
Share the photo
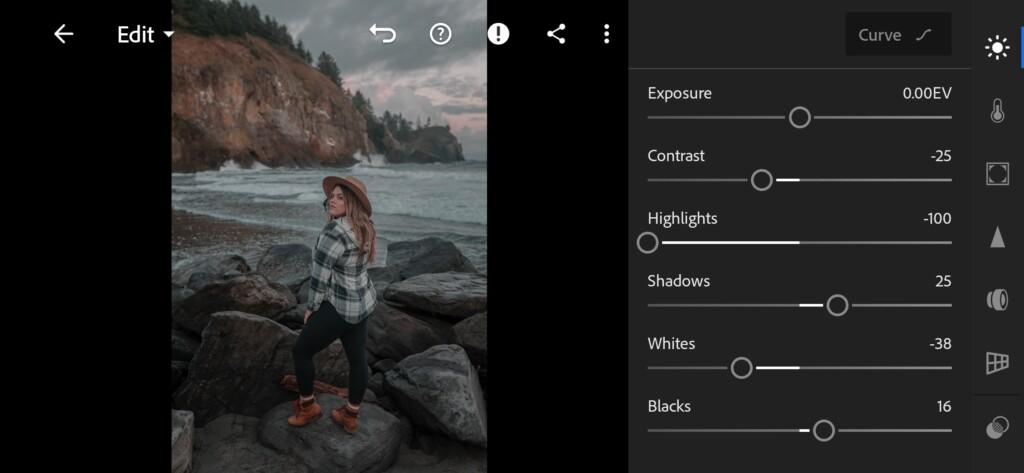[556, 34]
